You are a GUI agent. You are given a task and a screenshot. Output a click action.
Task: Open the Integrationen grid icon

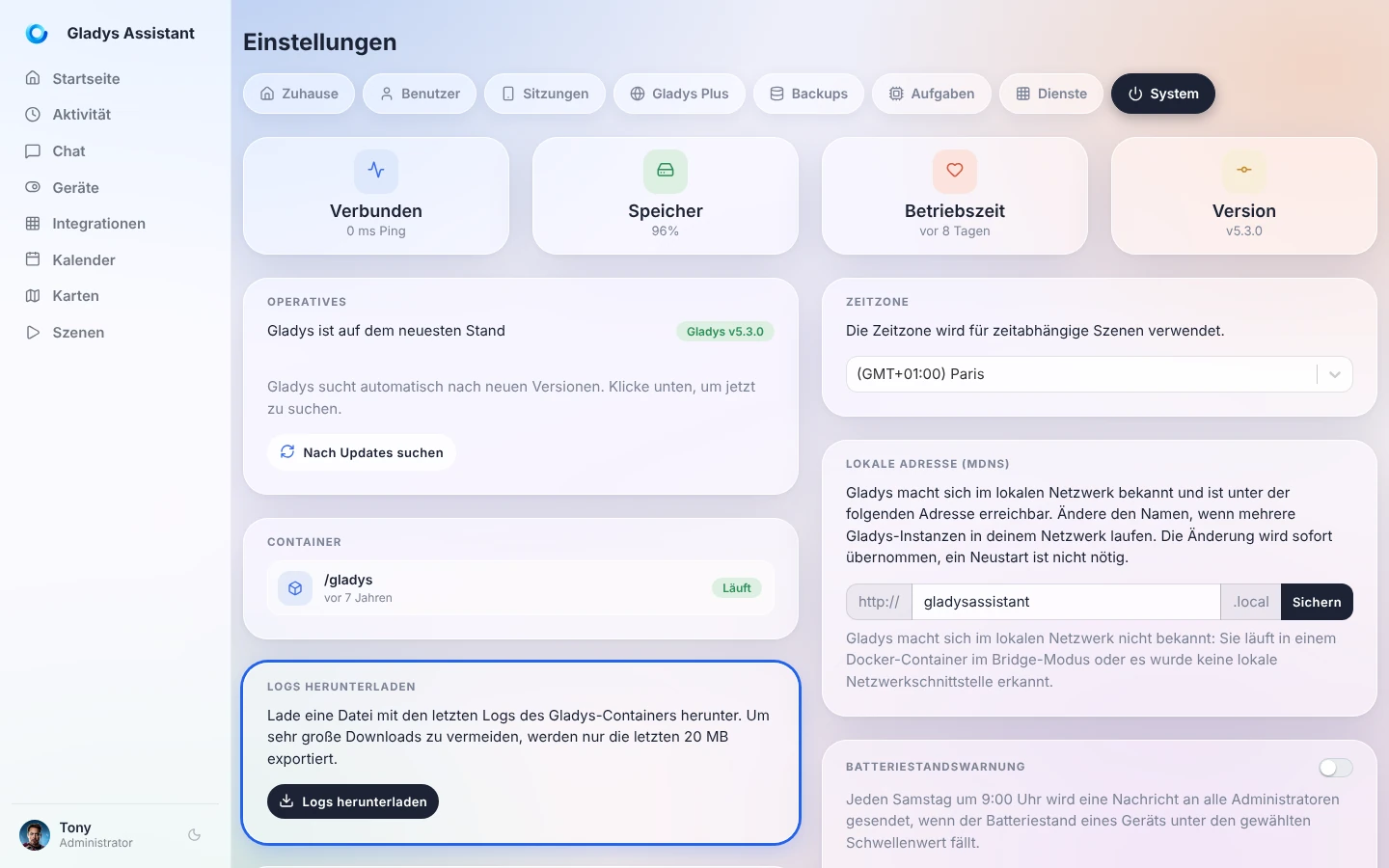click(x=33, y=224)
